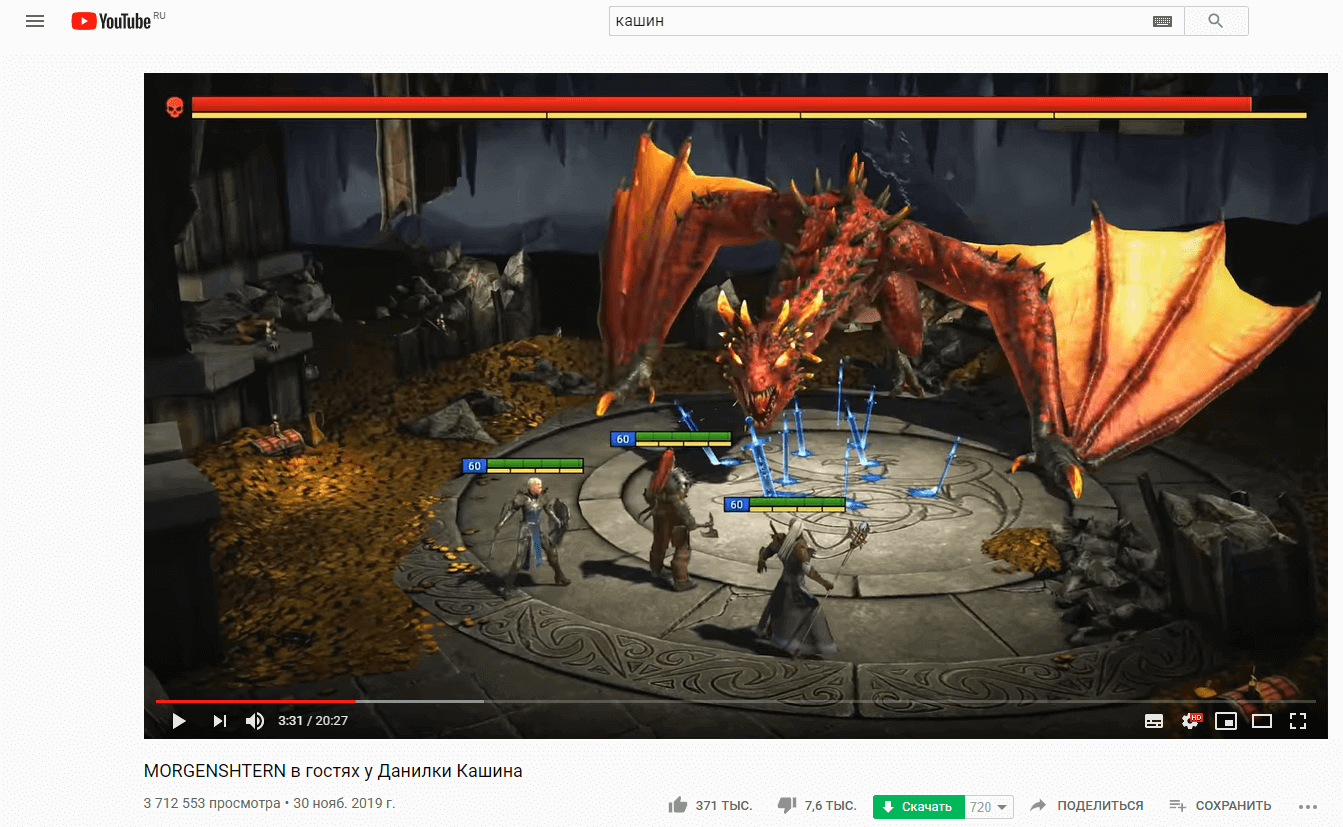Save video using СОХРАНИТЬ button
The image size is (1343, 827).
[1220, 806]
